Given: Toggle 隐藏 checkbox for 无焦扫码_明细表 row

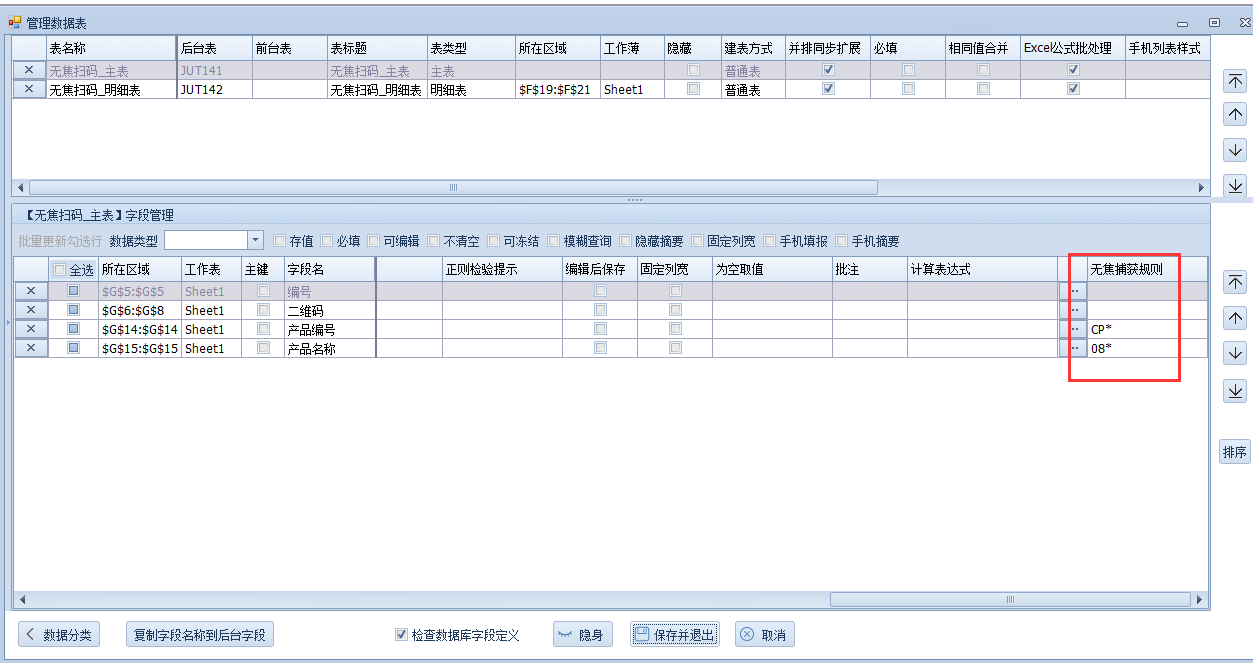Looking at the screenshot, I should click(693, 89).
